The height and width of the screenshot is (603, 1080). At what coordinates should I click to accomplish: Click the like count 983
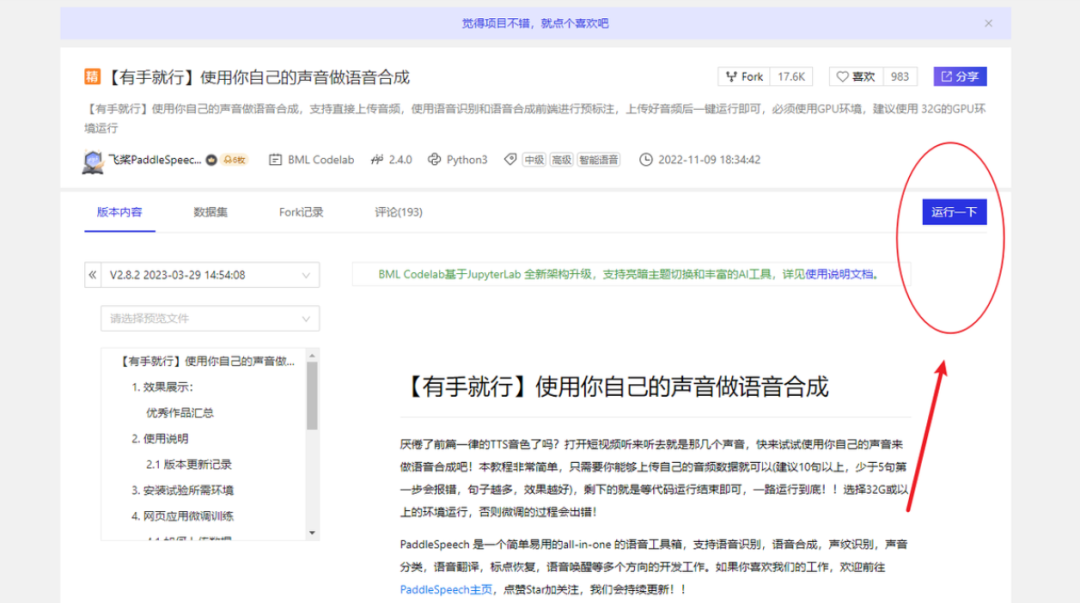(x=900, y=76)
